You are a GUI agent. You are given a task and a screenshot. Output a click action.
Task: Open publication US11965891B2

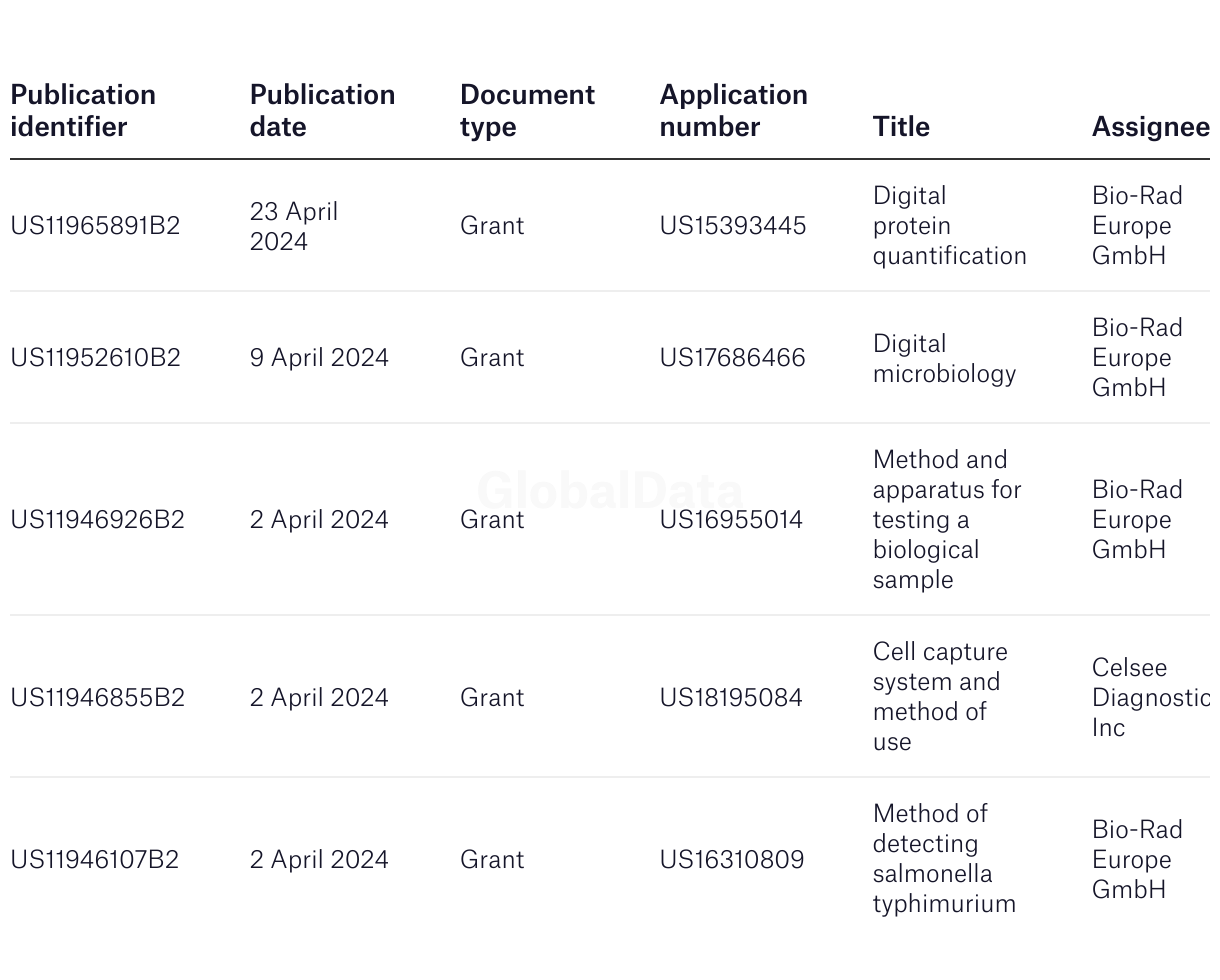95,226
